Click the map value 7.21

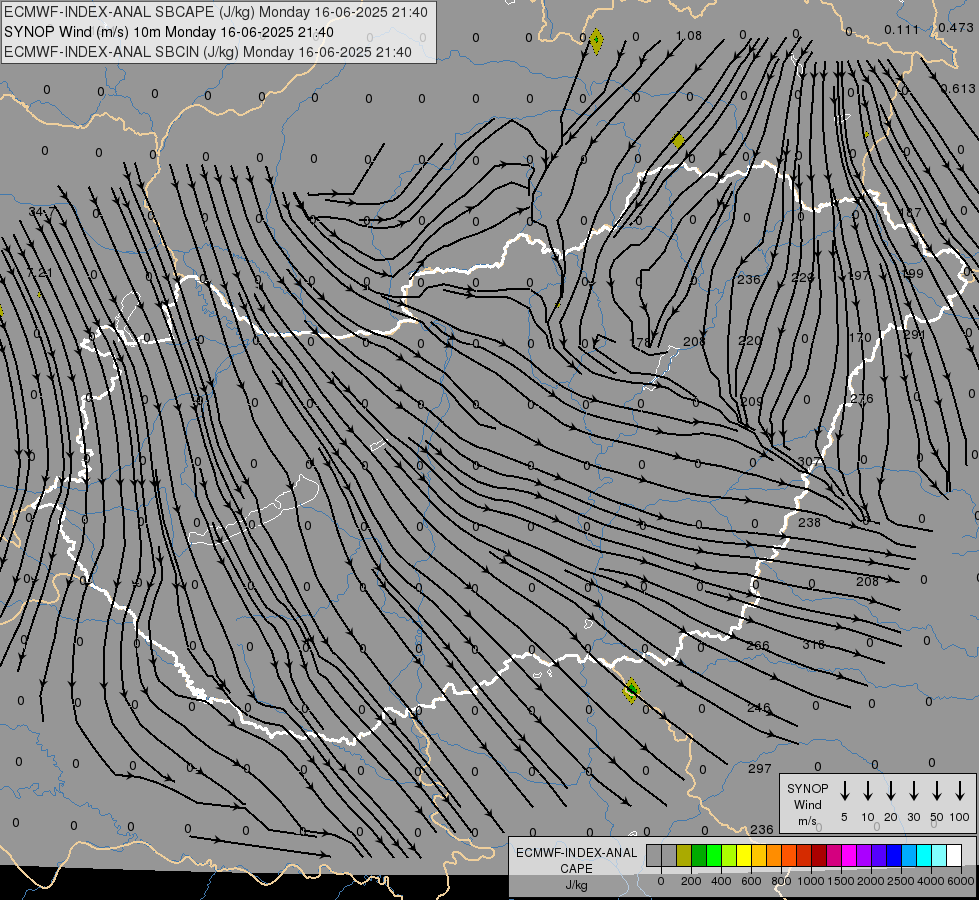pos(41,272)
